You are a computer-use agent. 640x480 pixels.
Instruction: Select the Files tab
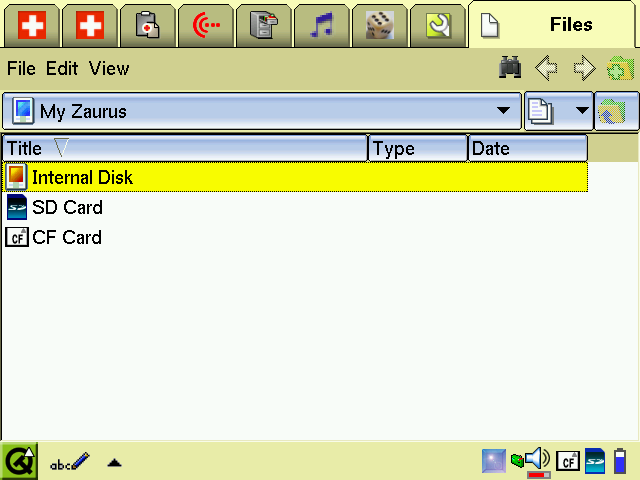click(552, 24)
